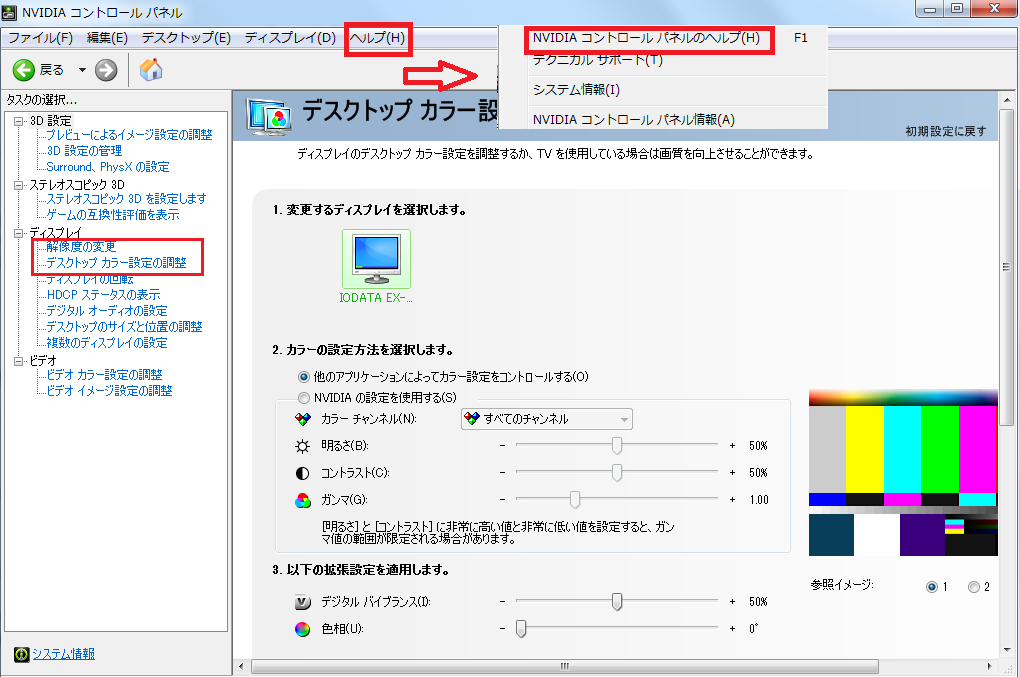Open 解像度の変更 task
Image resolution: width=1020 pixels, height=677 pixels.
tap(81, 247)
